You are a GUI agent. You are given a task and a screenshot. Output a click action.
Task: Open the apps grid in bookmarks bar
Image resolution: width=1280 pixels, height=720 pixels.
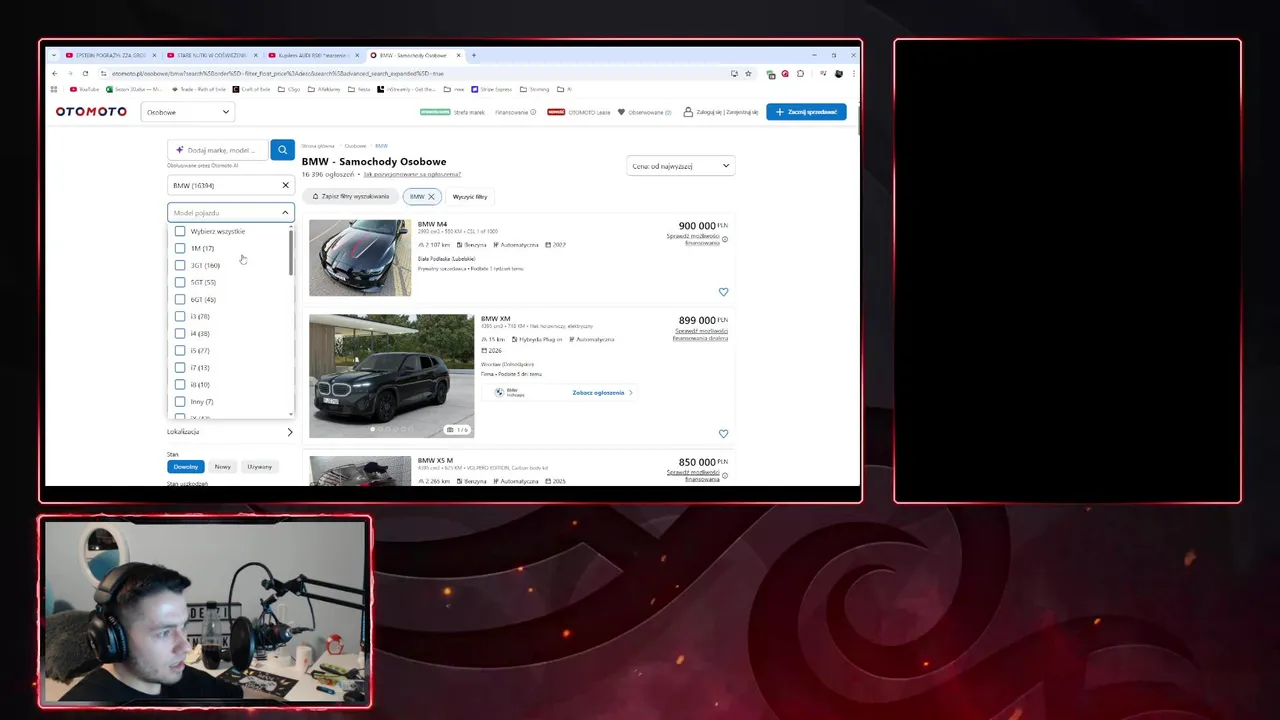pyautogui.click(x=54, y=89)
